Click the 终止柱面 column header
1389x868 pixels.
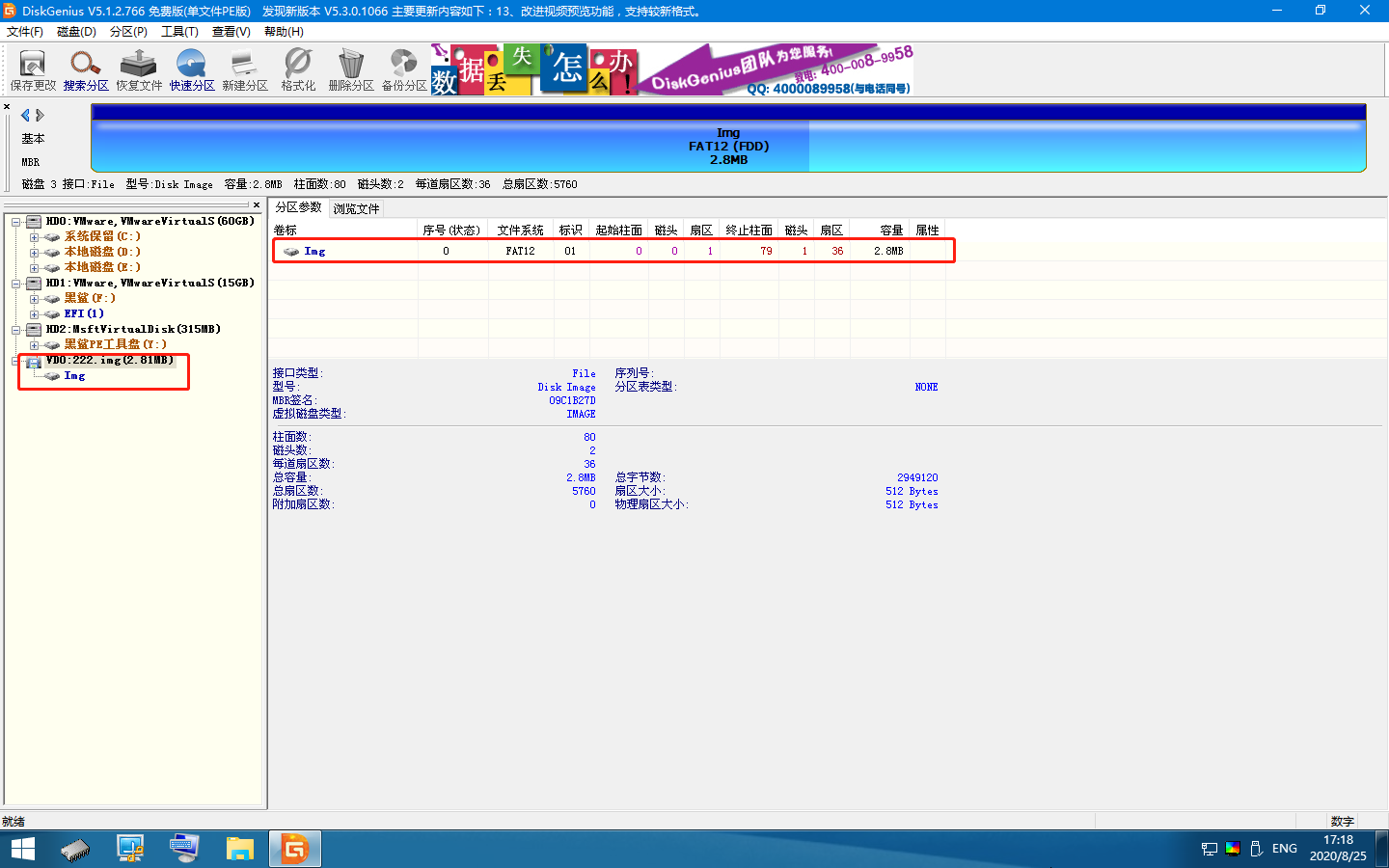(x=749, y=231)
